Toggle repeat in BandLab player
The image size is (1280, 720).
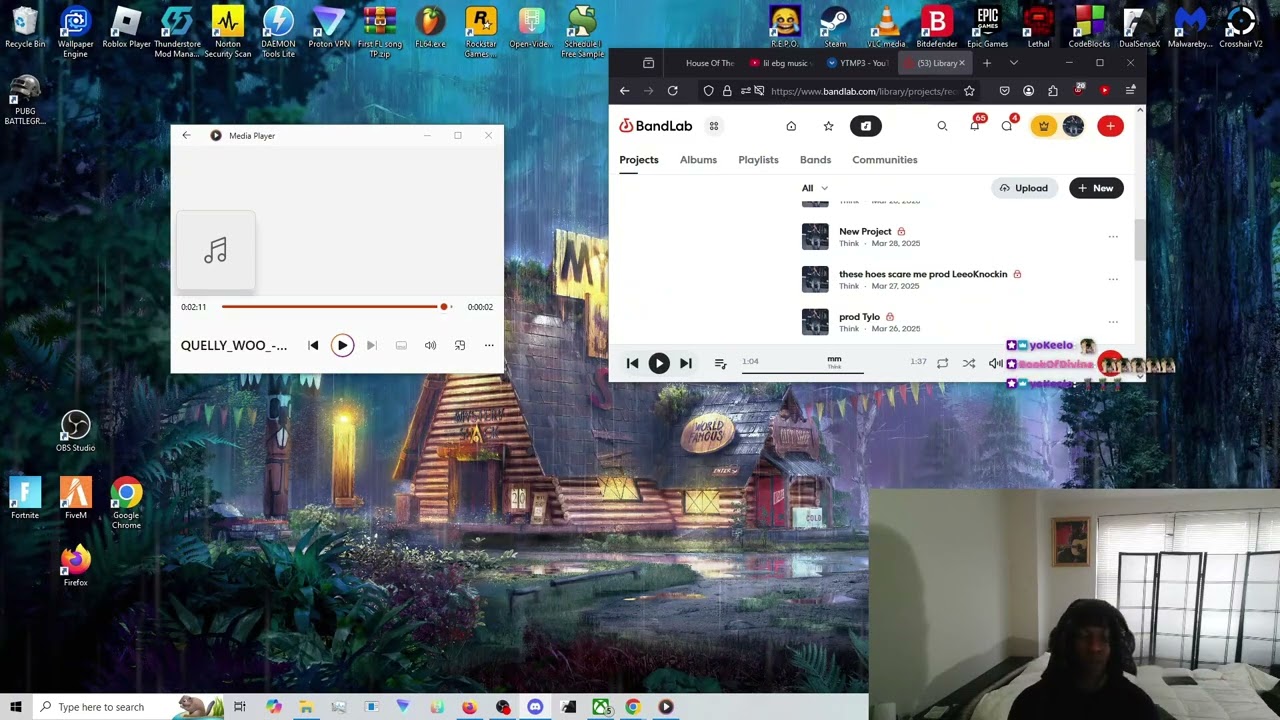pyautogui.click(x=942, y=363)
